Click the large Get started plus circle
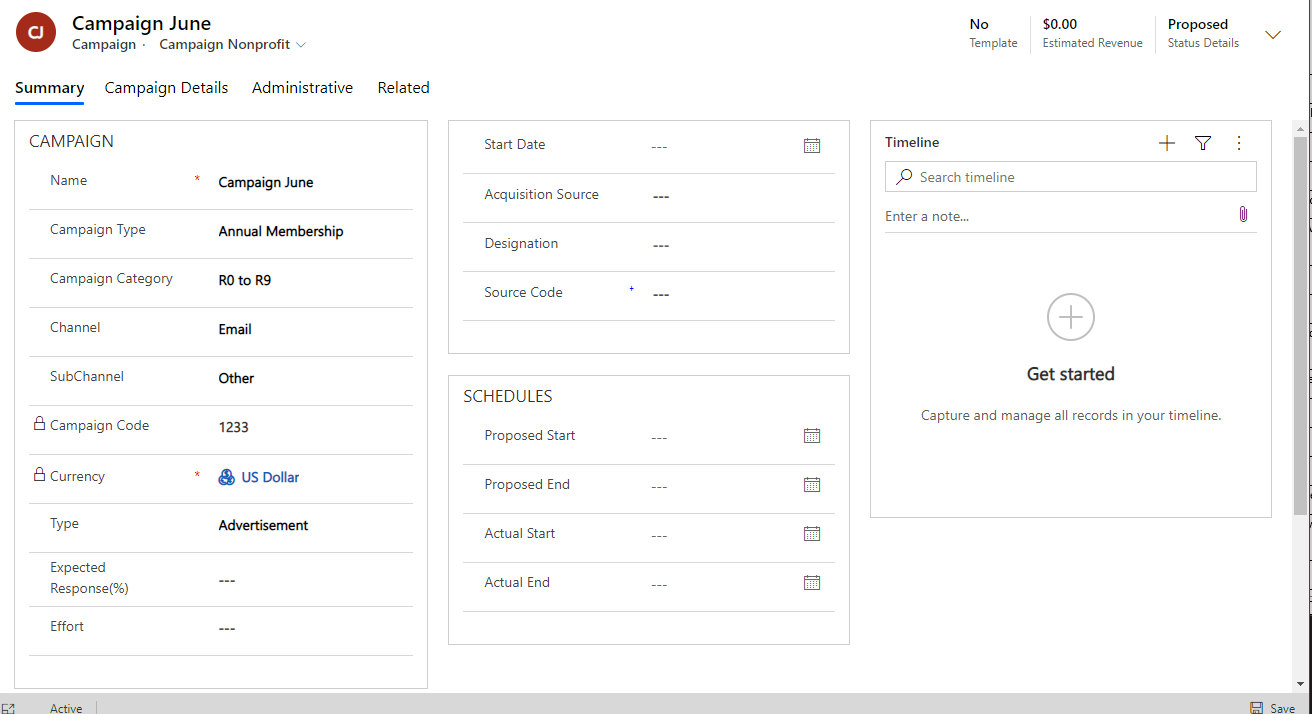This screenshot has height=714, width=1312. pos(1071,318)
